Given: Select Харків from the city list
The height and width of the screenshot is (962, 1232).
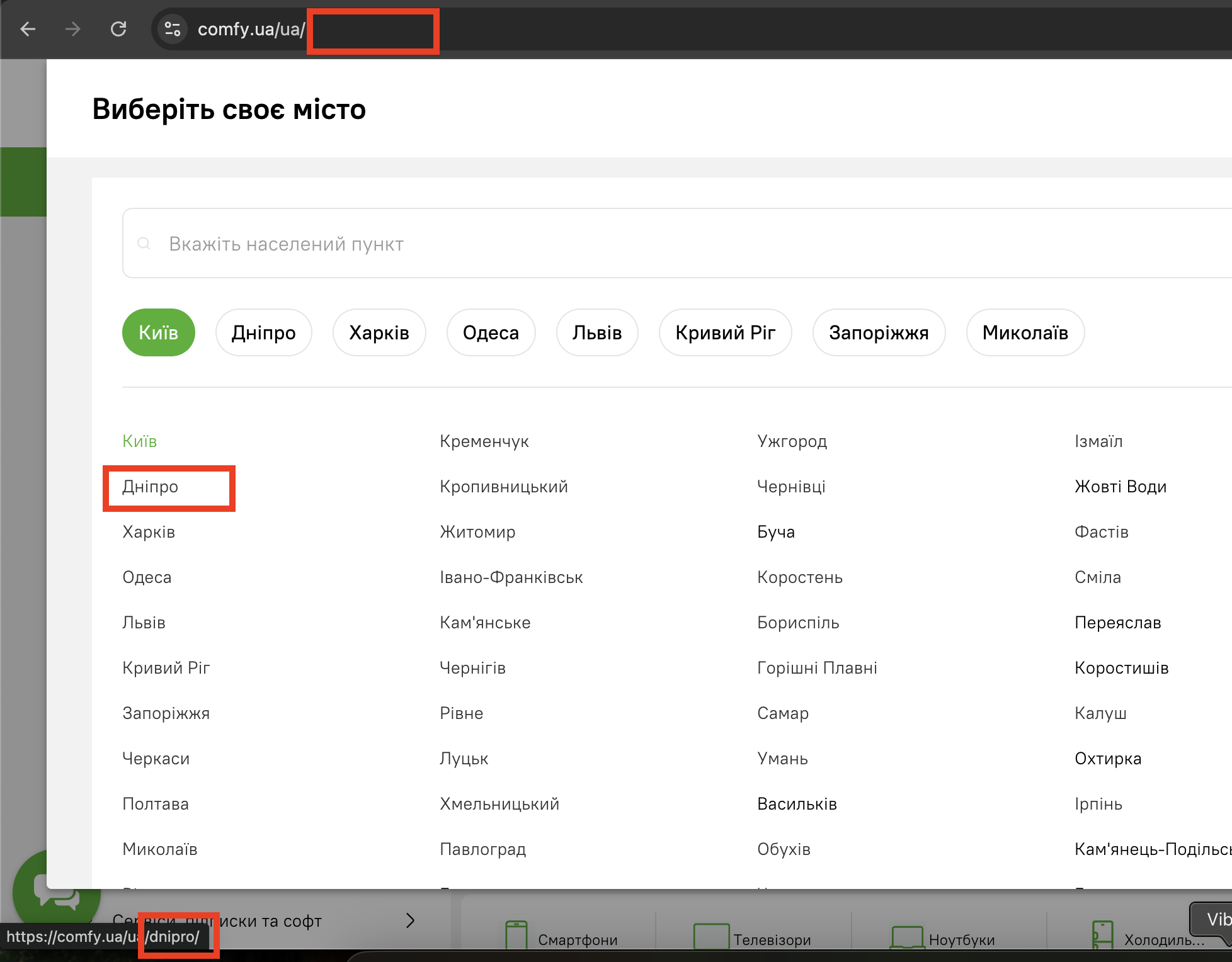Looking at the screenshot, I should click(149, 532).
